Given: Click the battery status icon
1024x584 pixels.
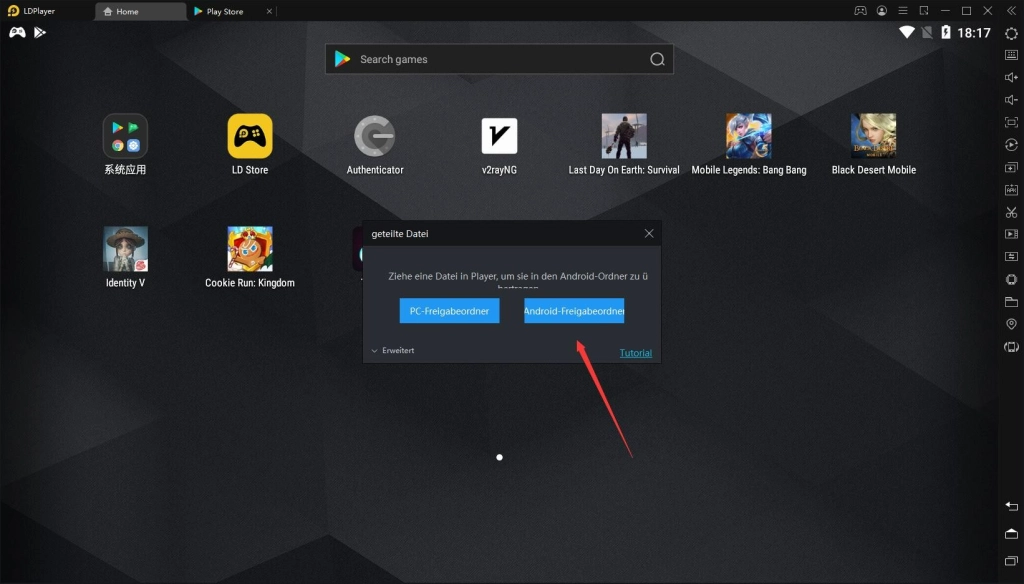Looking at the screenshot, I should point(946,32).
